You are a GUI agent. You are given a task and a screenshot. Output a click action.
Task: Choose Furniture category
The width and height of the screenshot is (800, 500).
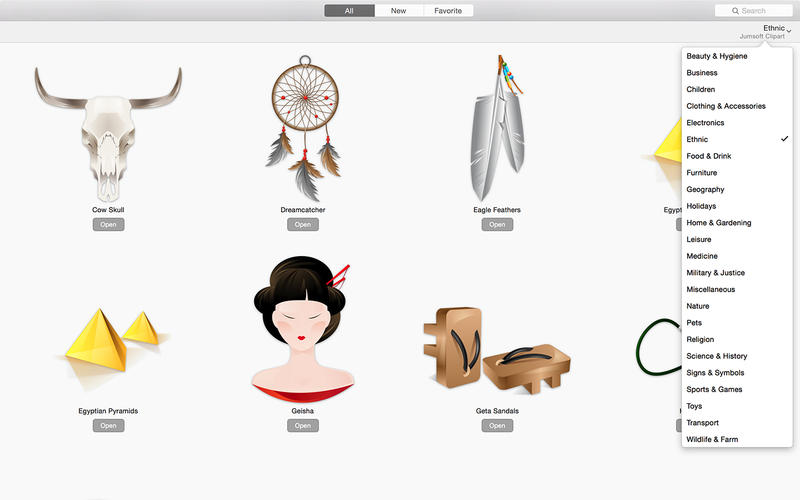pos(737,173)
